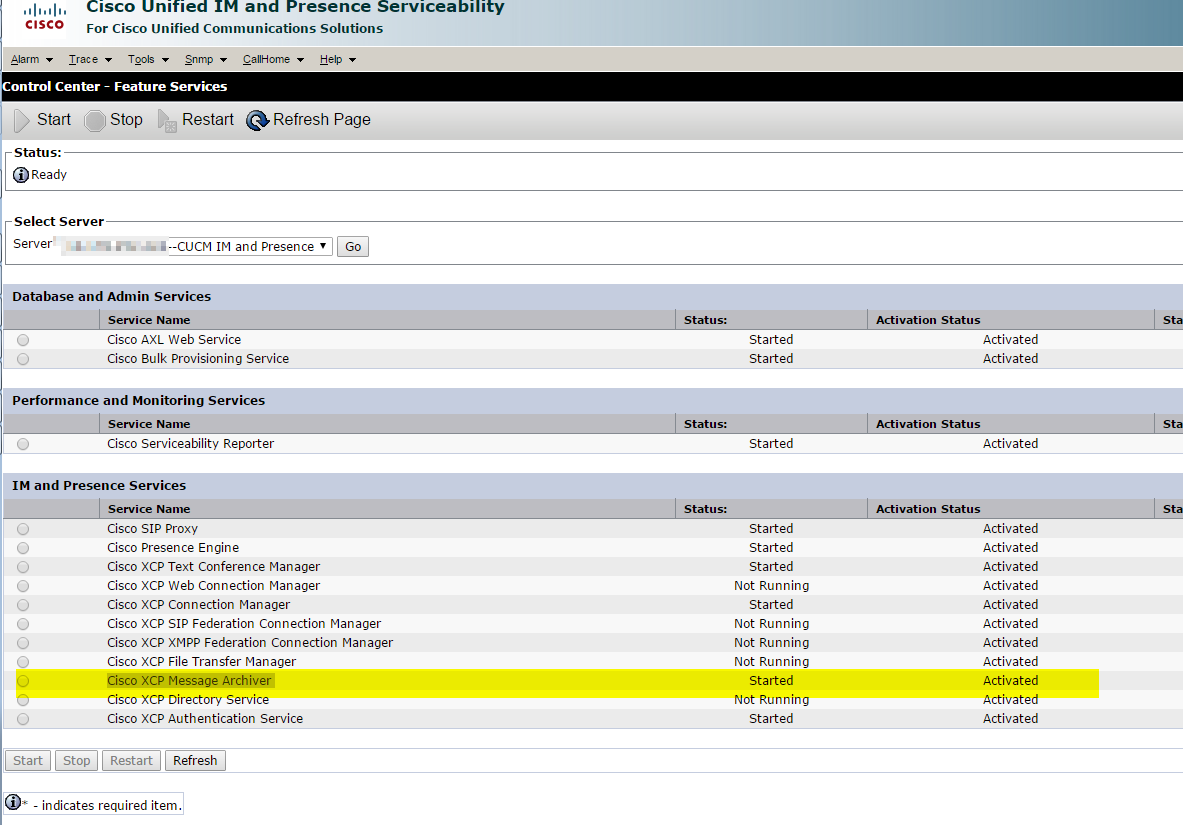Click the Cisco Presence Engine service name

pyautogui.click(x=173, y=548)
